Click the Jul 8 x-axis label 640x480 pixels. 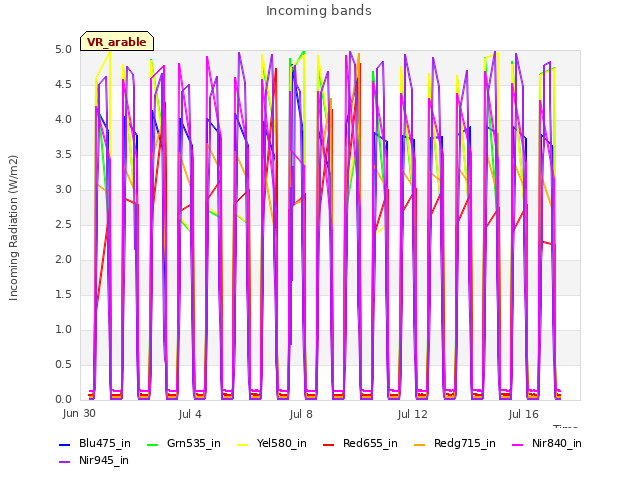click(301, 414)
